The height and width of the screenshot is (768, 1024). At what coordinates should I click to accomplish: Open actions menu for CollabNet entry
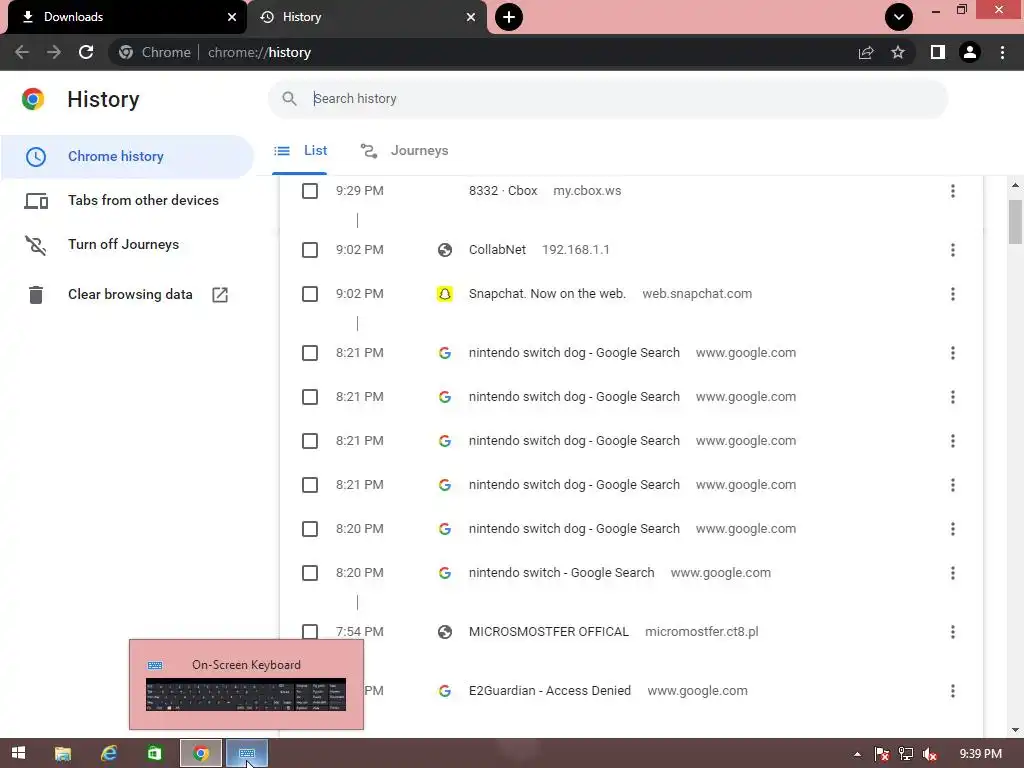pyautogui.click(x=953, y=249)
